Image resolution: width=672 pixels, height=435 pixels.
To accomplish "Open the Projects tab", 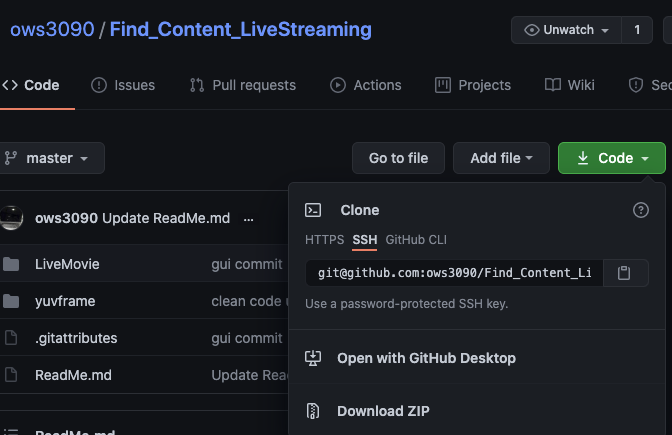I will [x=473, y=85].
